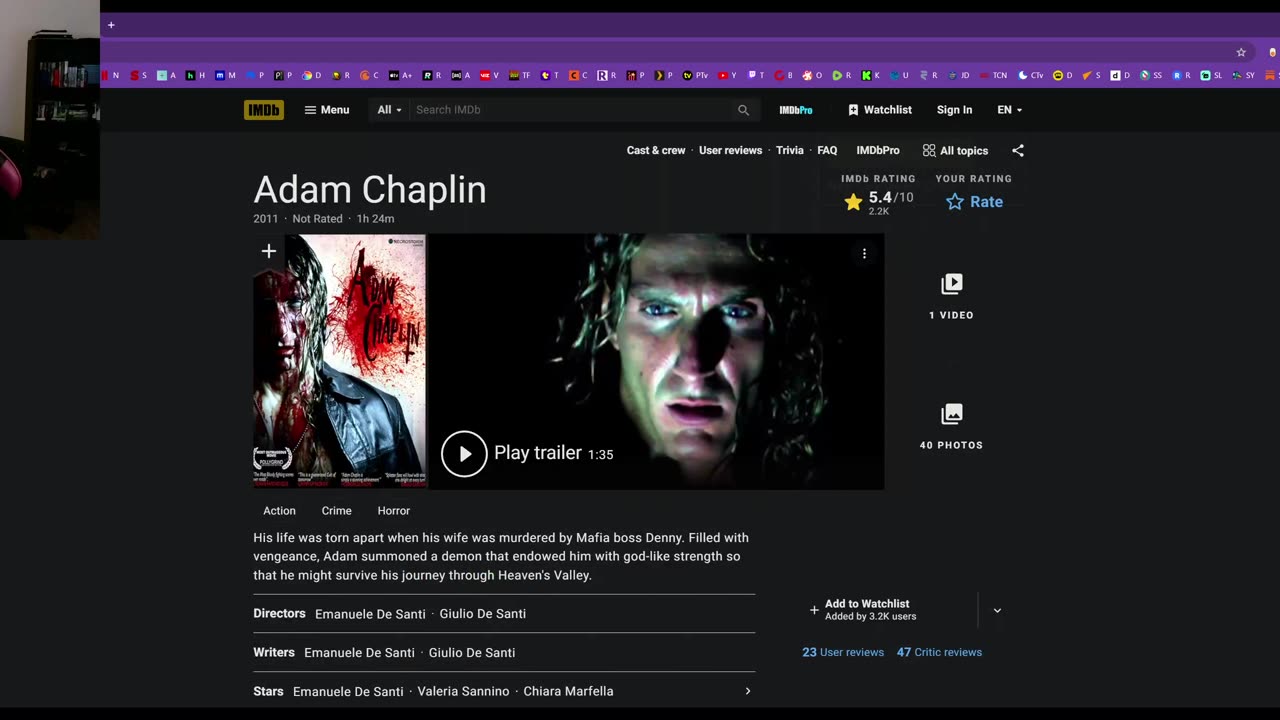Viewport: 1280px width, 720px height.
Task: Open the IMDb home logo
Action: (x=263, y=110)
